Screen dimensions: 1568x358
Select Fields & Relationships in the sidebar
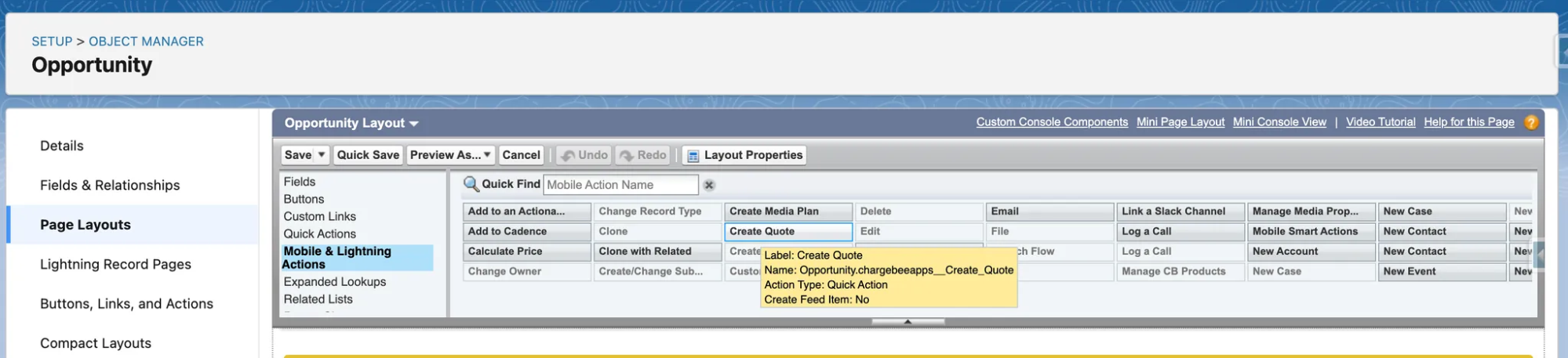pyautogui.click(x=110, y=185)
